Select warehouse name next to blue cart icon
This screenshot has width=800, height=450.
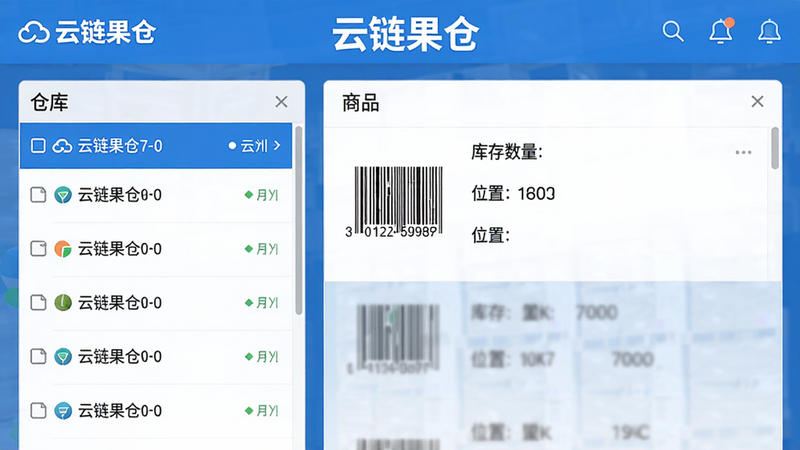(120, 411)
